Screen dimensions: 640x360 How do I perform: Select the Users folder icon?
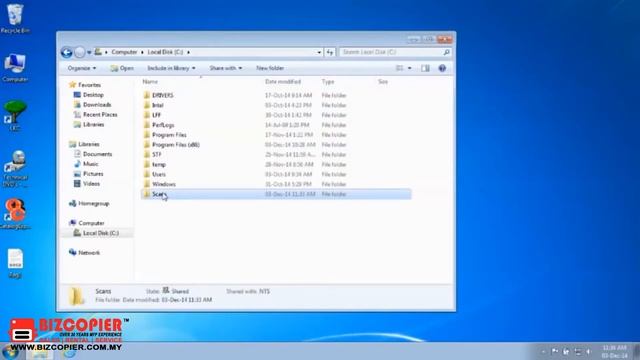147,174
